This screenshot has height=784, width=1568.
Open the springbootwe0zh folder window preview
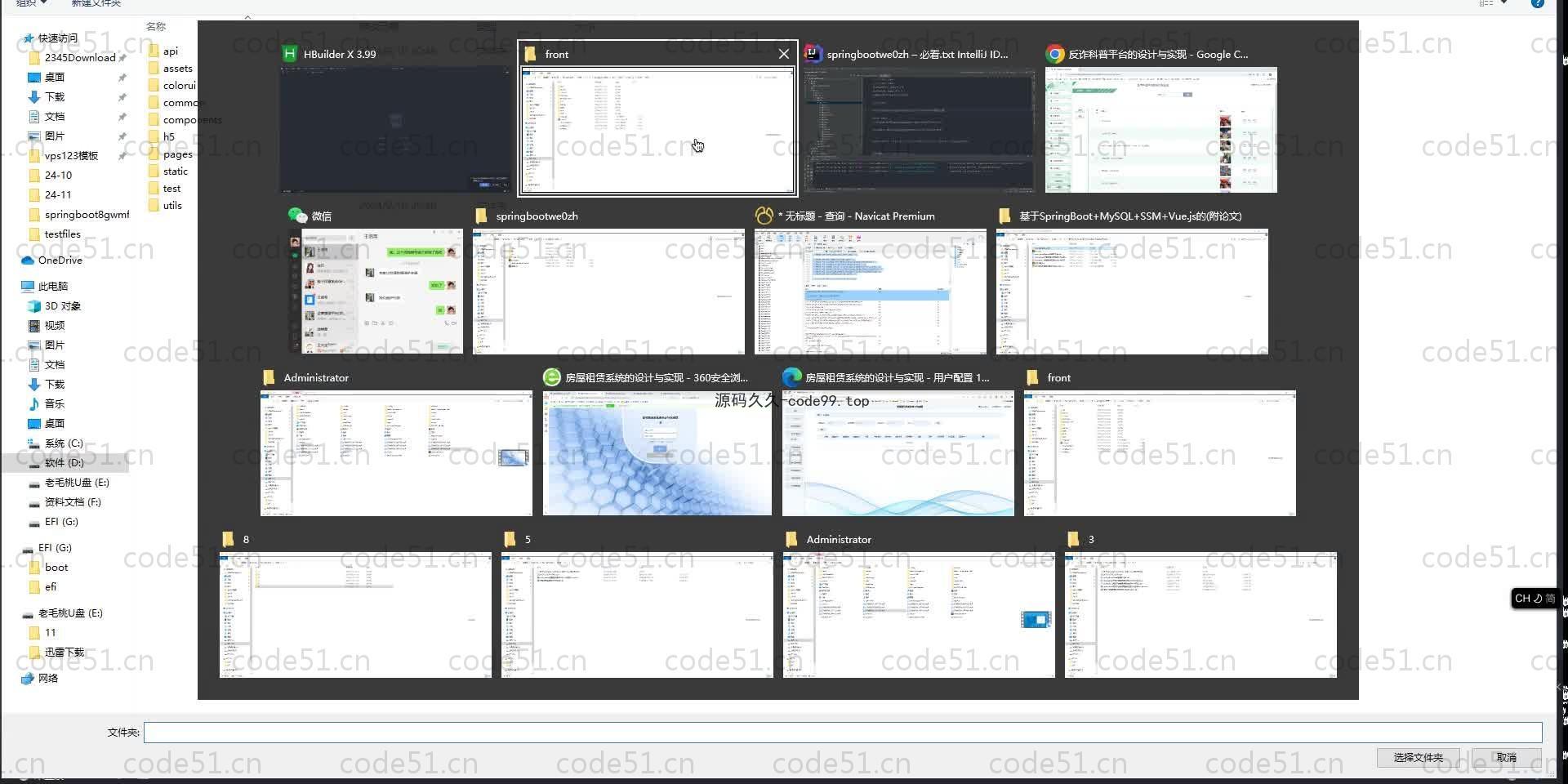pyautogui.click(x=608, y=292)
